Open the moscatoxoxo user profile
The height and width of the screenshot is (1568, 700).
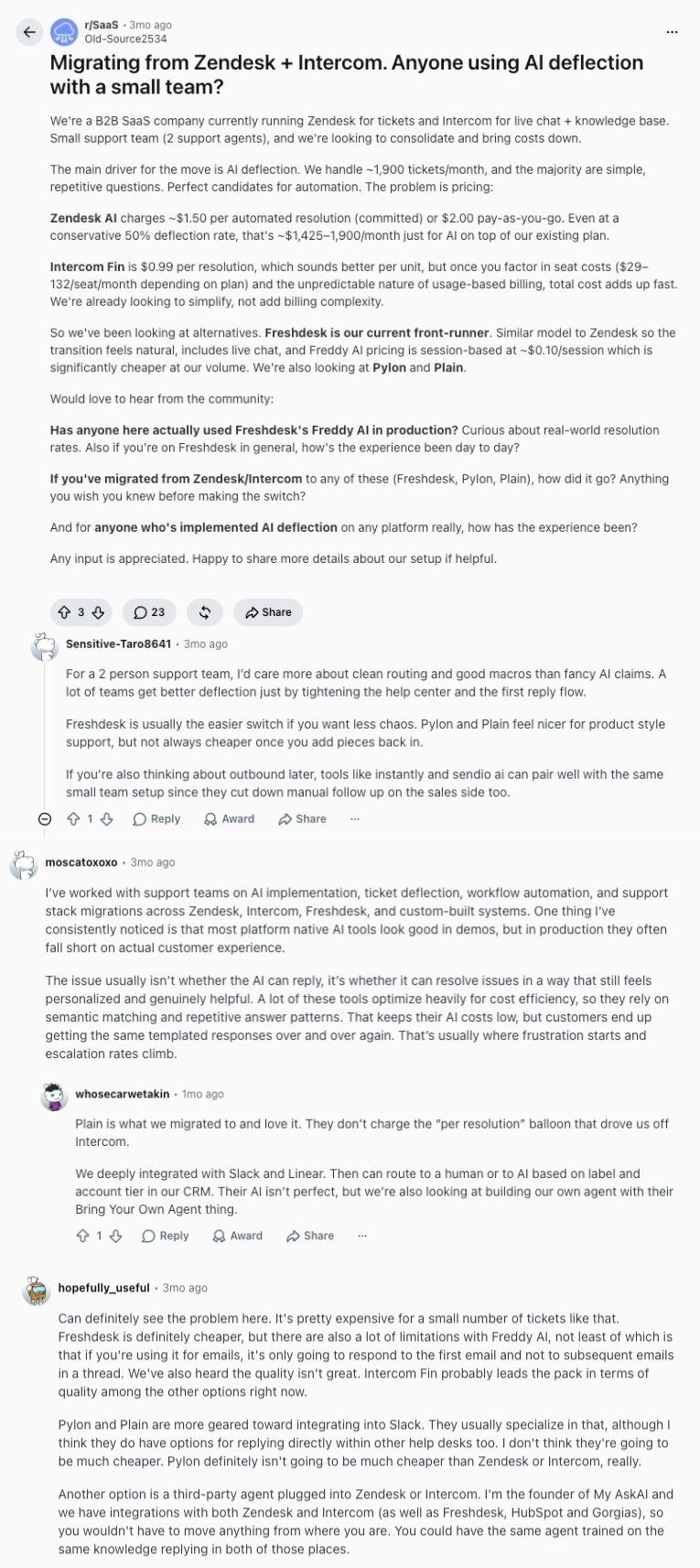(81, 862)
